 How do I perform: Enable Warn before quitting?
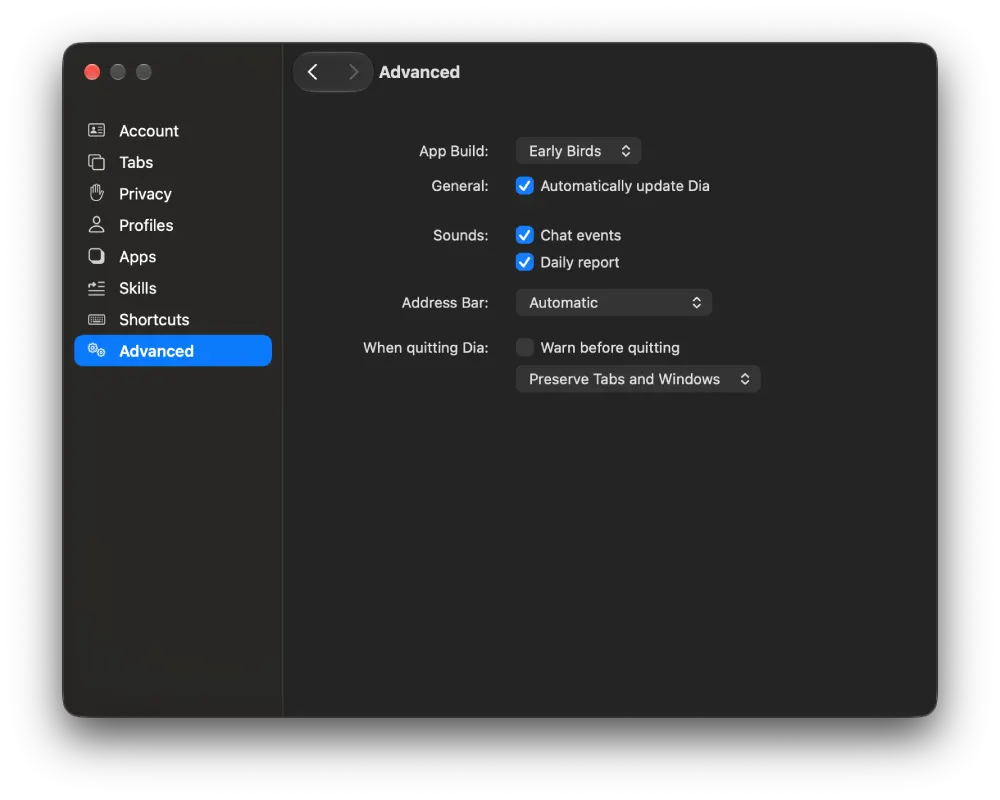tap(525, 347)
